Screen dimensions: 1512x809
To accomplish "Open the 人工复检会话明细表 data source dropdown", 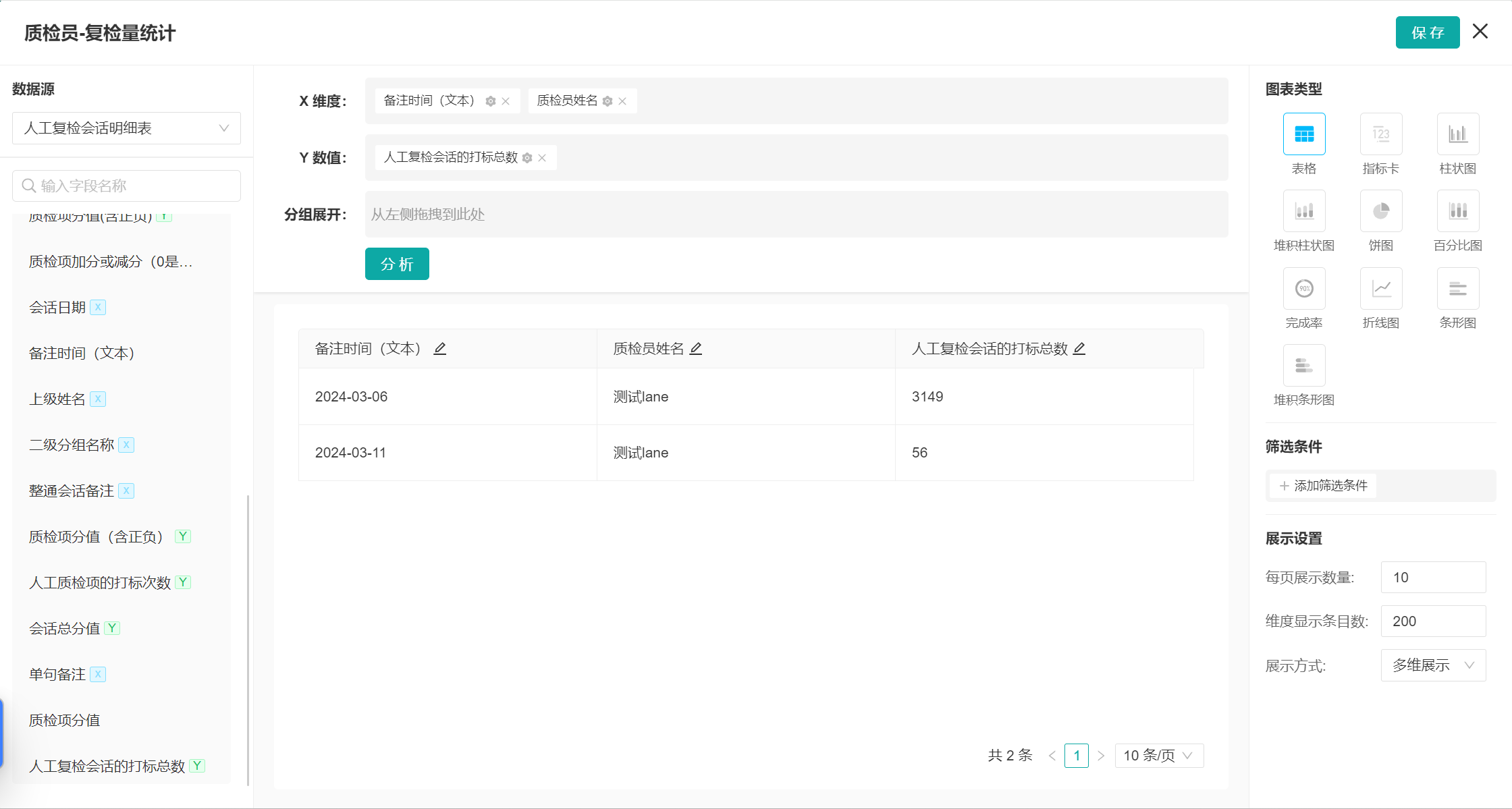I will (x=126, y=128).
